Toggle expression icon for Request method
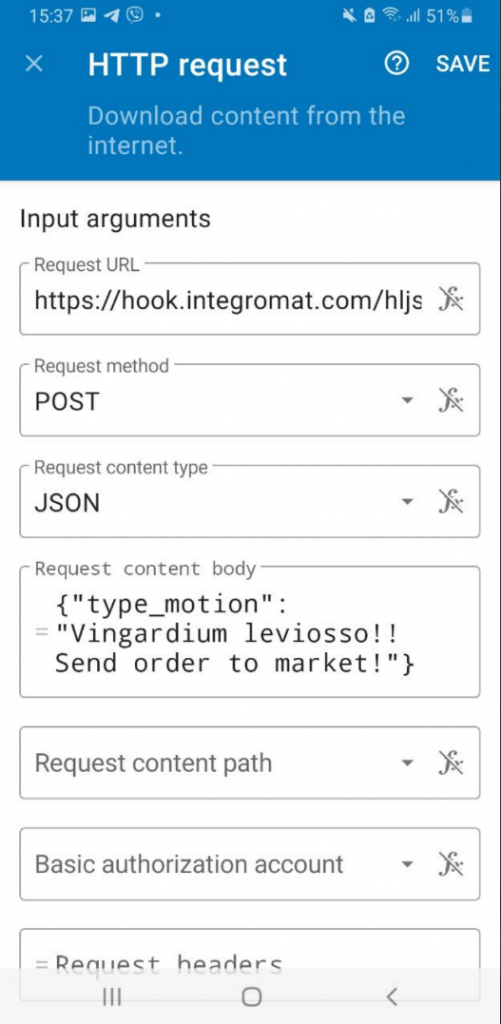The image size is (501, 1024). (451, 400)
